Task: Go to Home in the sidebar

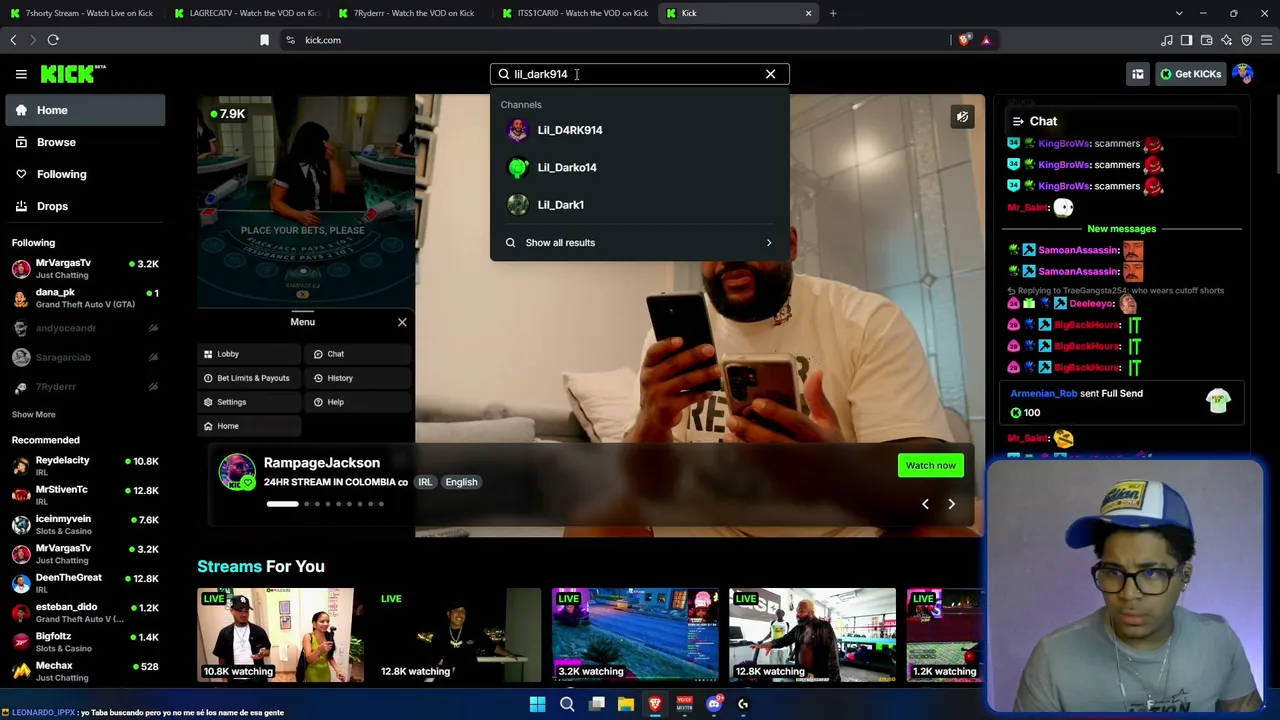Action: [x=85, y=110]
